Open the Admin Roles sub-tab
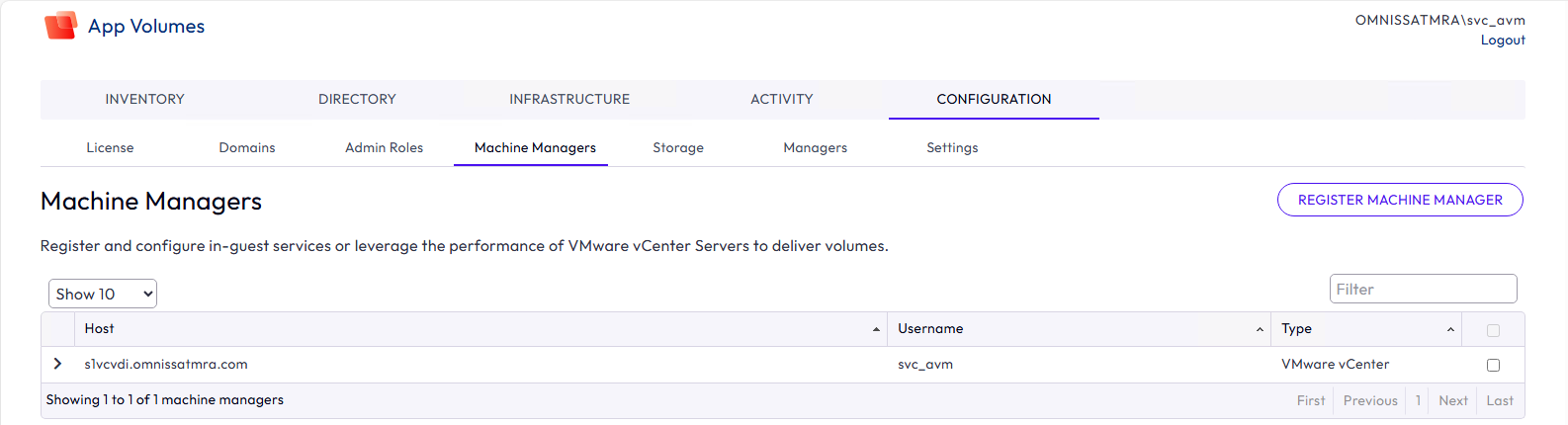1568x425 pixels. [384, 147]
